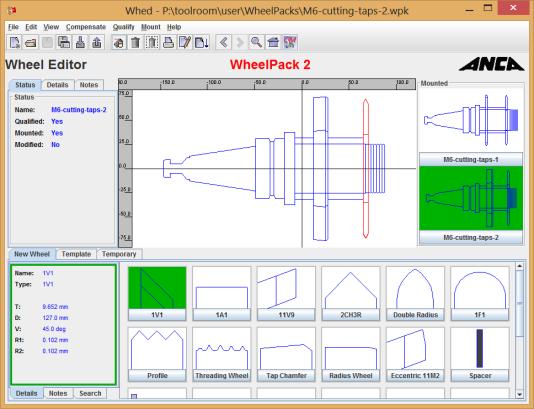Open the View menu
Viewport: 534px width, 409px height.
pos(51,27)
